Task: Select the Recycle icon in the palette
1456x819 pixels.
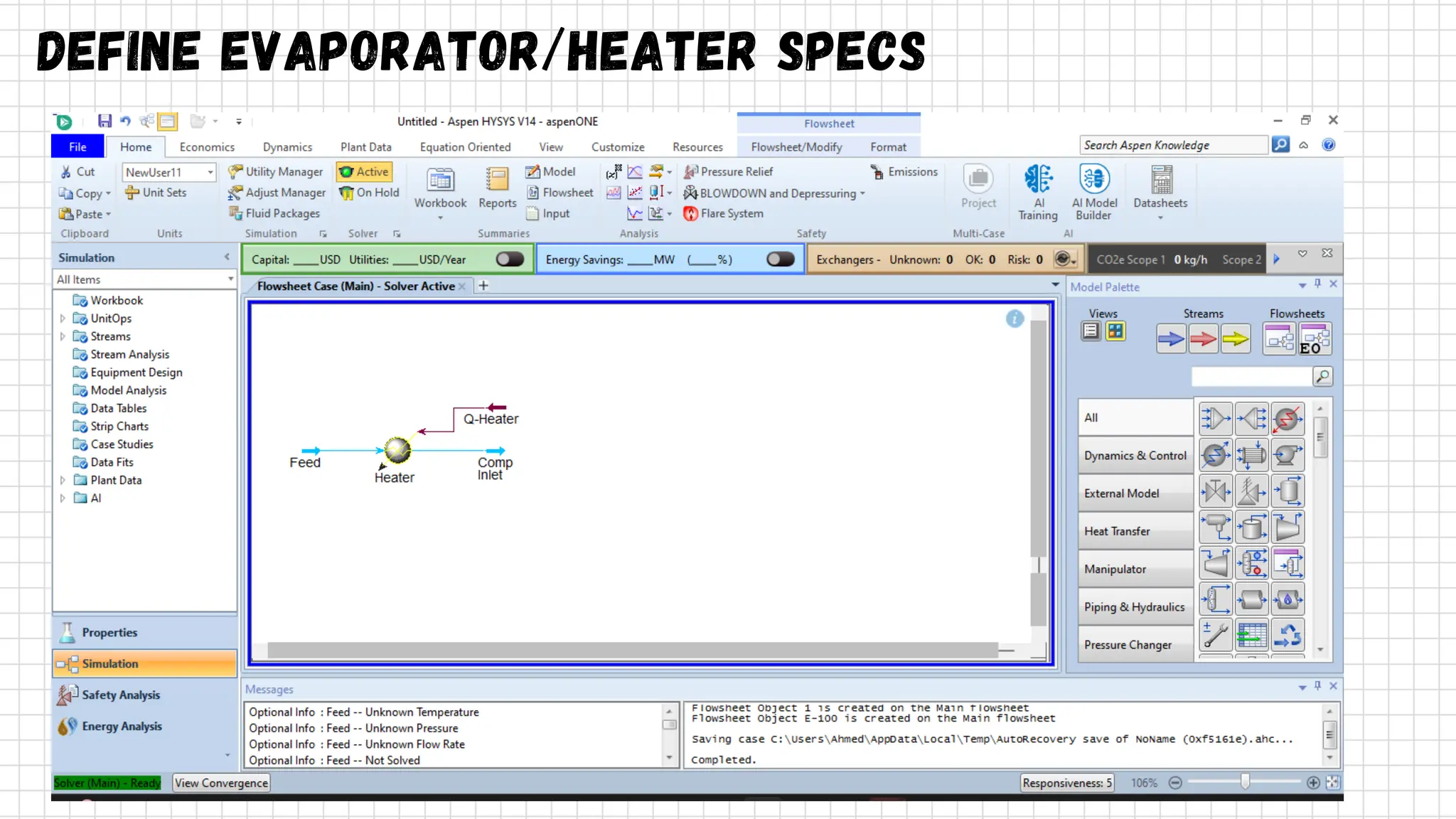Action: coord(1288,636)
